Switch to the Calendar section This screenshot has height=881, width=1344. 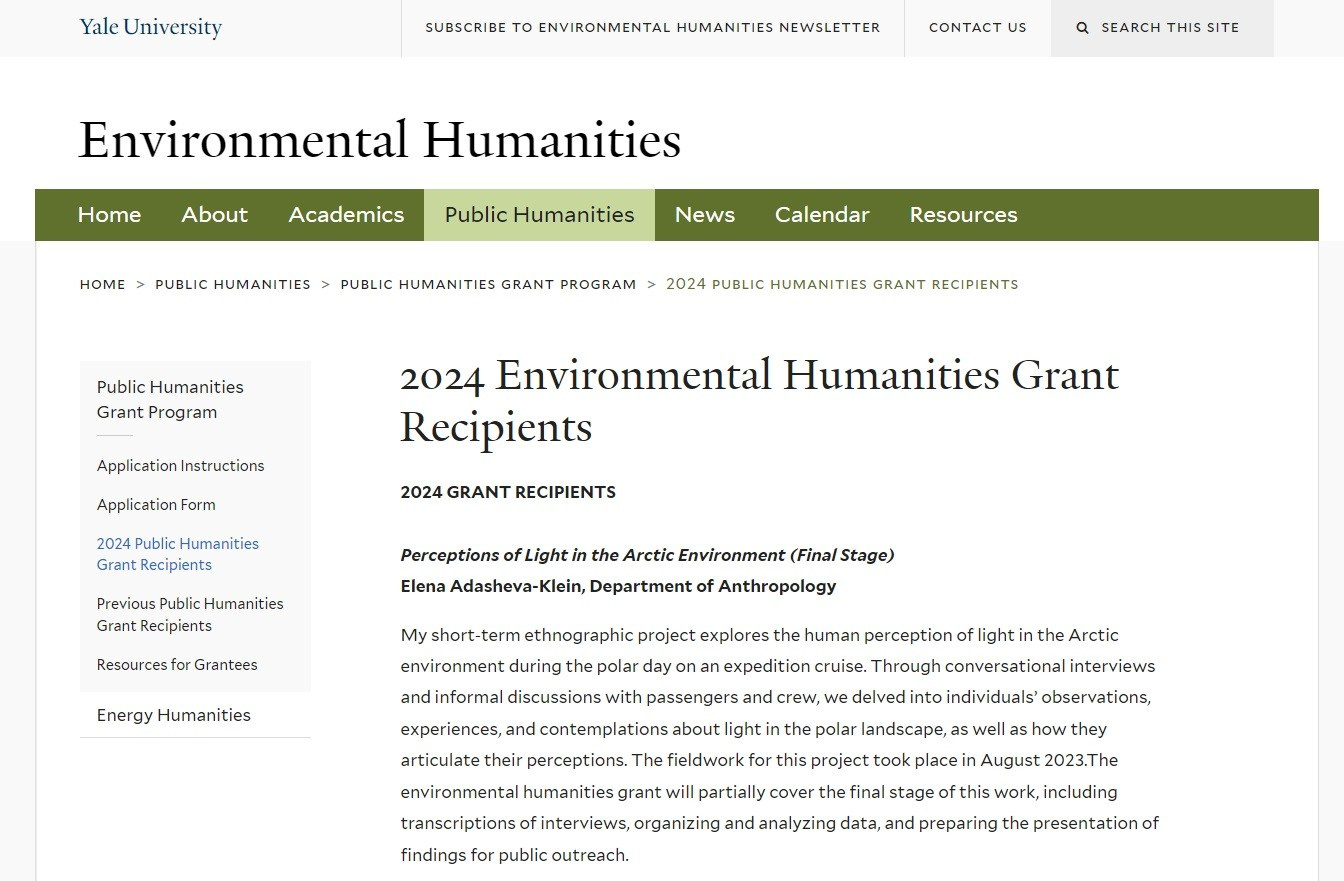point(822,214)
